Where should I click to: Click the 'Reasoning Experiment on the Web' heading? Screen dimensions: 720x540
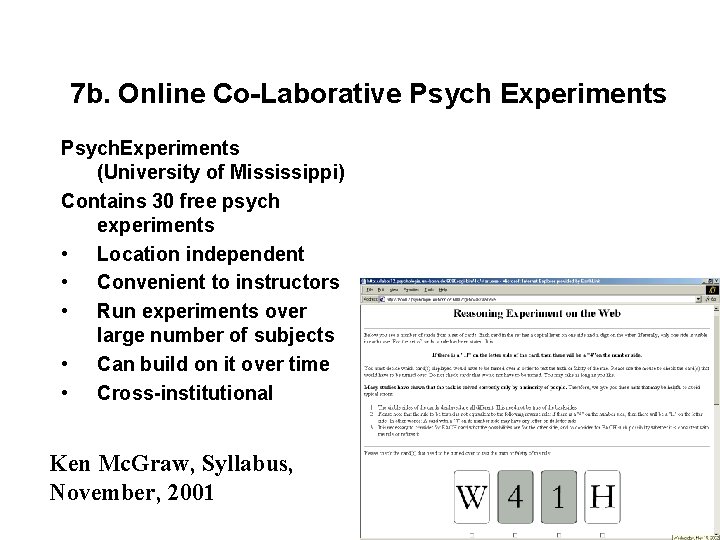[536, 314]
